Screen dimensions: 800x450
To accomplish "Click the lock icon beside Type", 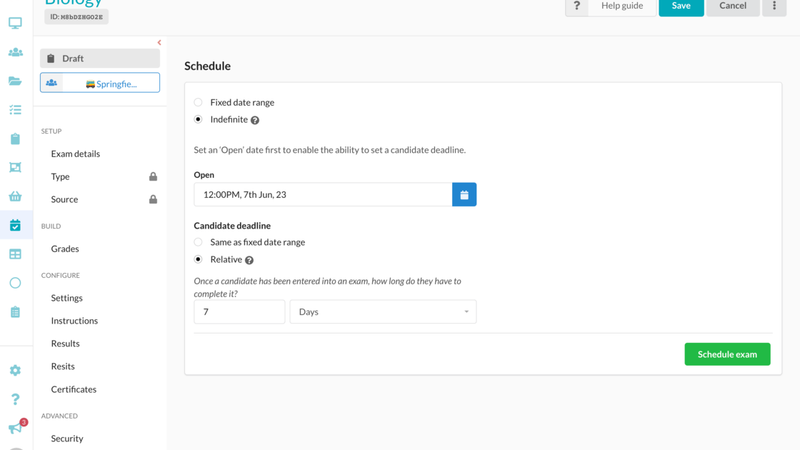I will (x=153, y=177).
